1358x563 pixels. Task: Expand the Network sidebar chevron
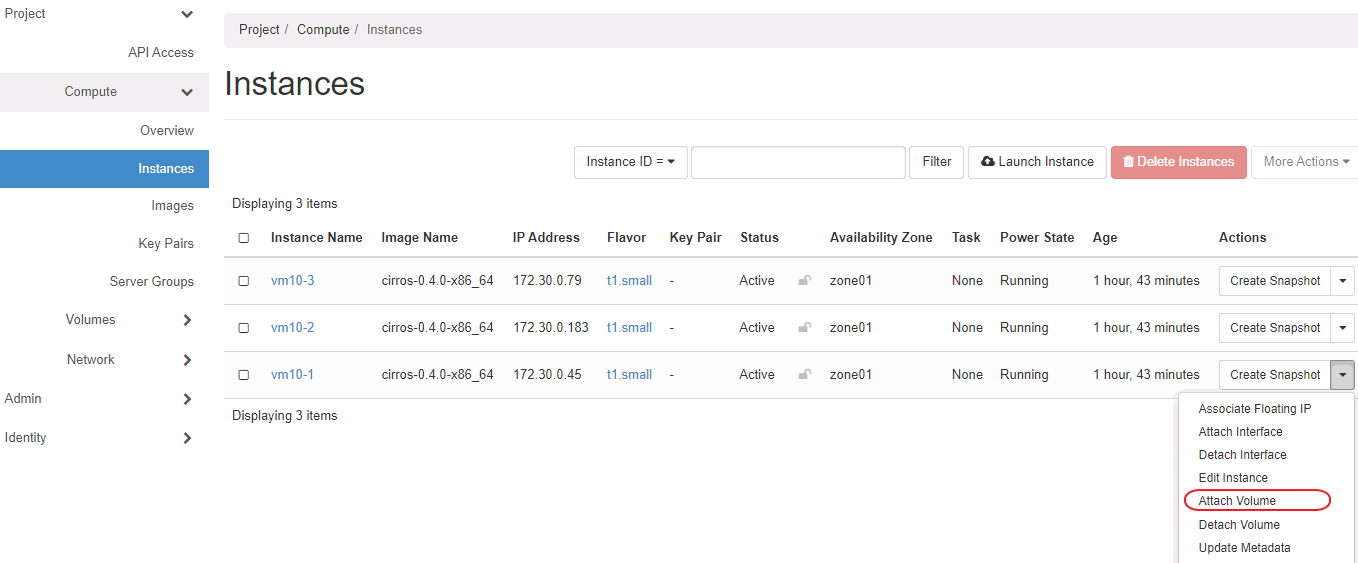[187, 360]
